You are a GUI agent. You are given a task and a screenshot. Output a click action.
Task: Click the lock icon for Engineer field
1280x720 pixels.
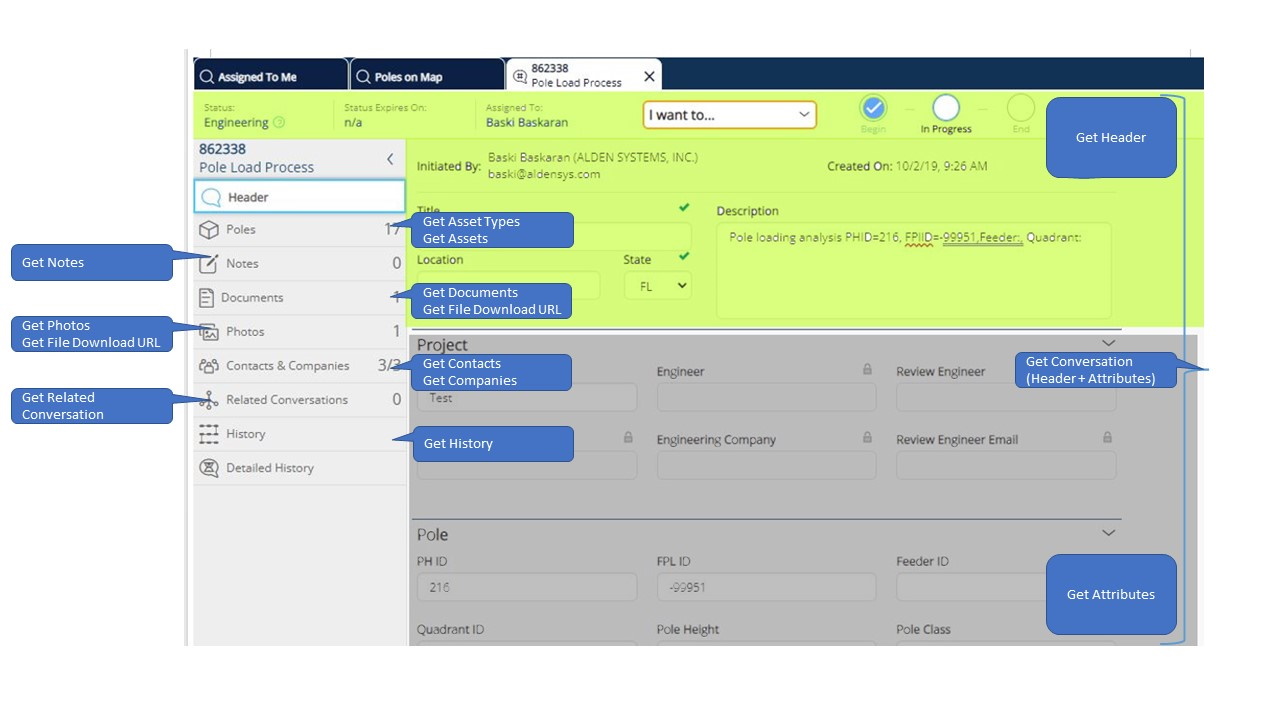click(x=867, y=370)
